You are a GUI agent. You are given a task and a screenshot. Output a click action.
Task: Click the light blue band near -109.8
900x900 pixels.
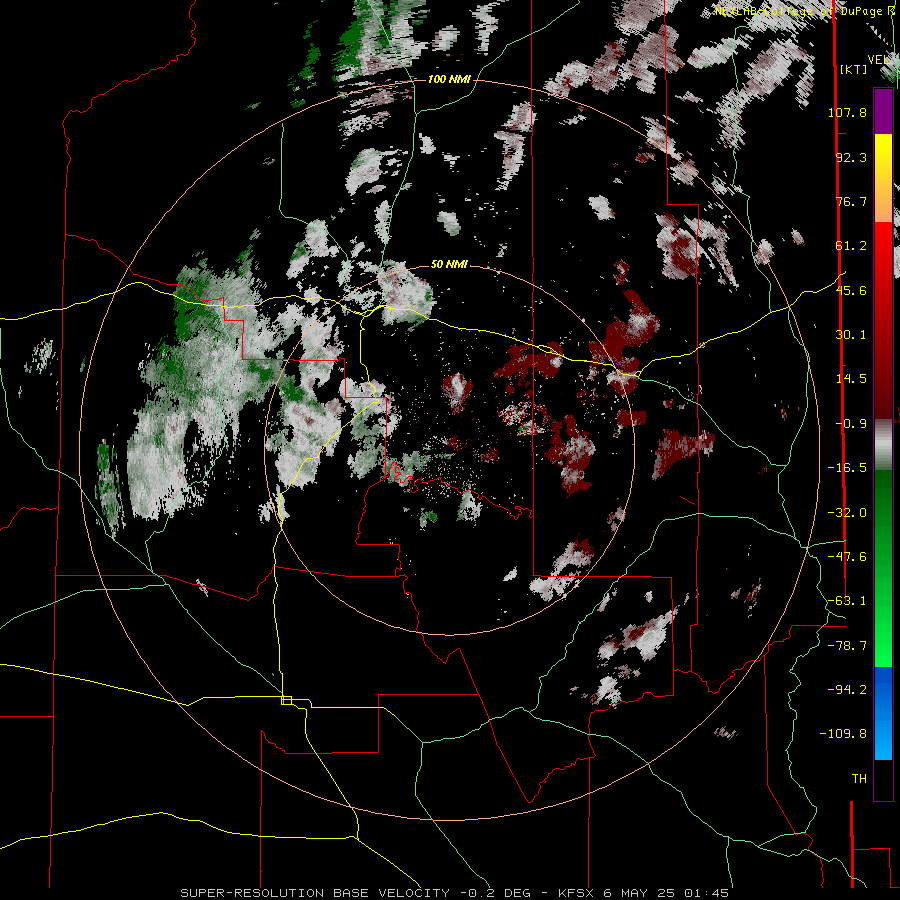(x=883, y=740)
